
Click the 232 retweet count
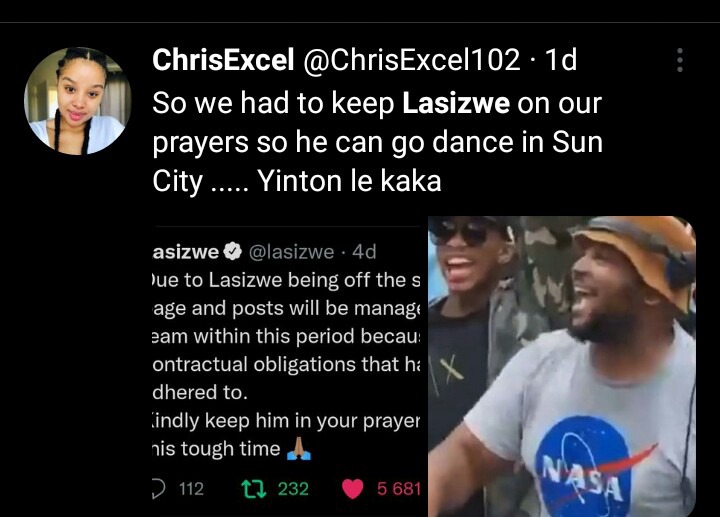pyautogui.click(x=293, y=489)
